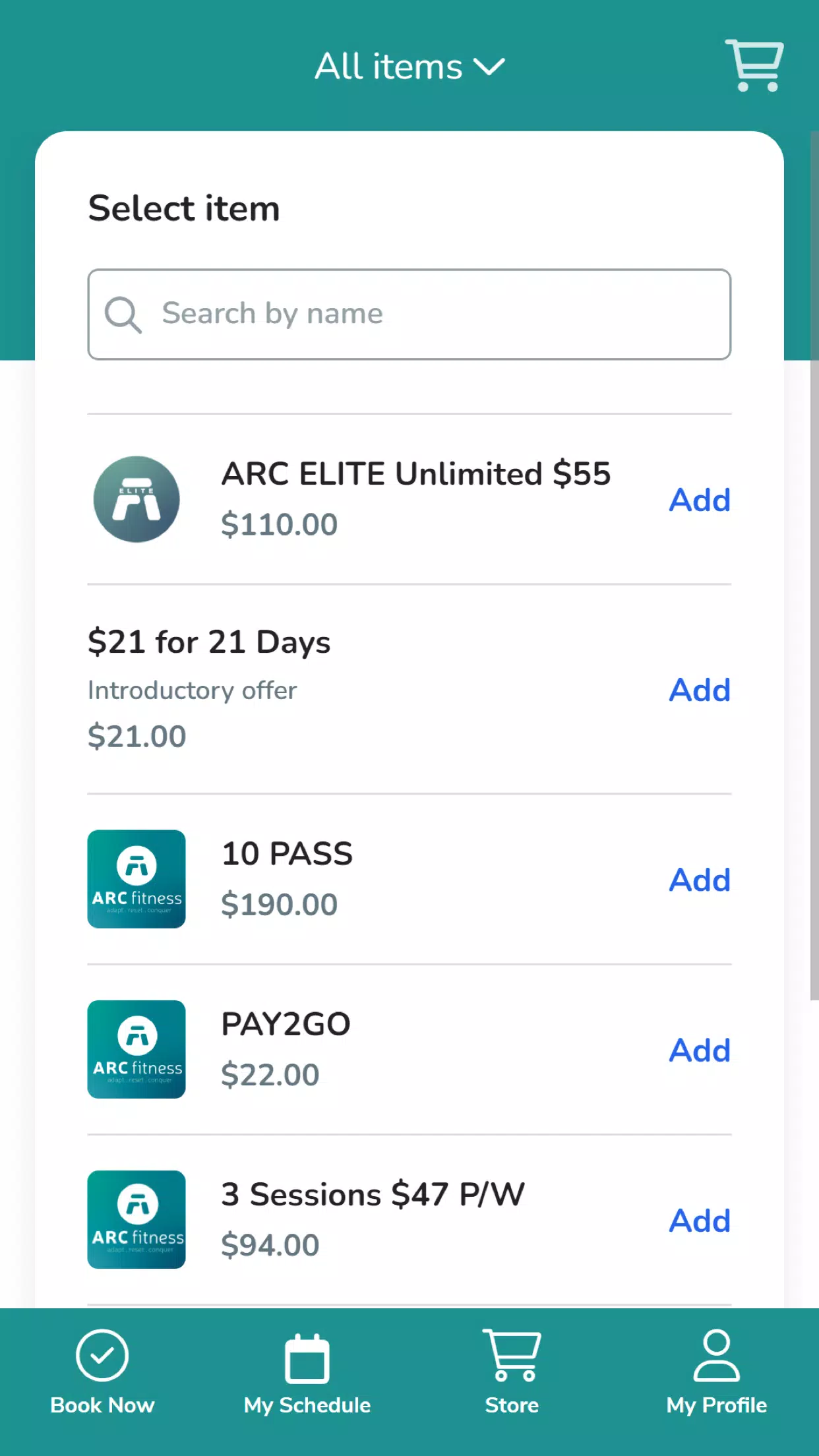Tap the PAY2GO ARC fitness thumbnail
This screenshot has height=1456, width=819.
point(136,1049)
